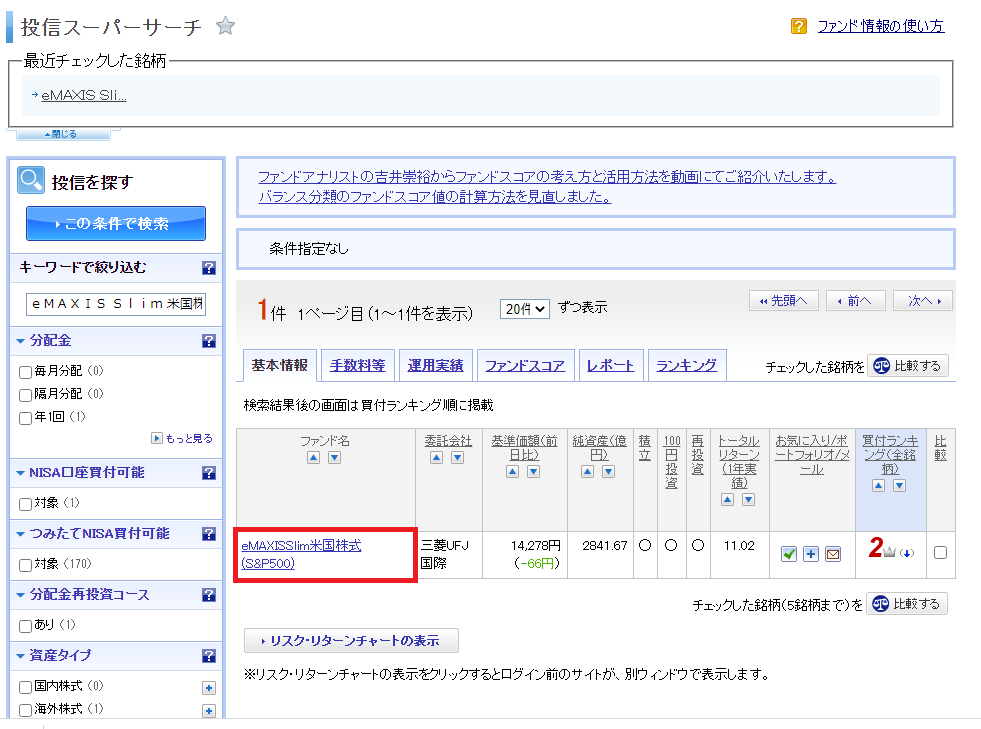Open help icon for 分配金再投資コース
Image resolution: width=981 pixels, height=729 pixels.
click(209, 595)
